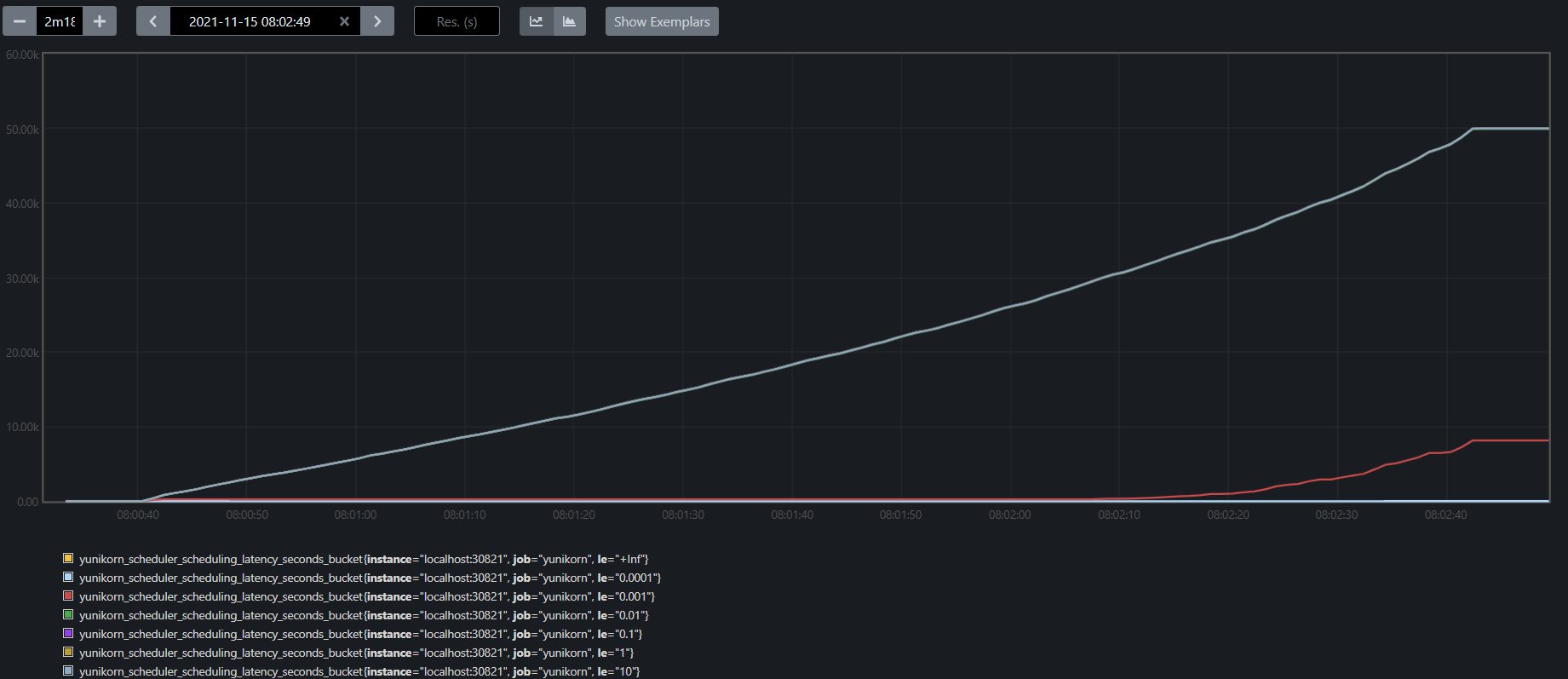Toggle the red le="0.001" series swatch

coord(68,596)
